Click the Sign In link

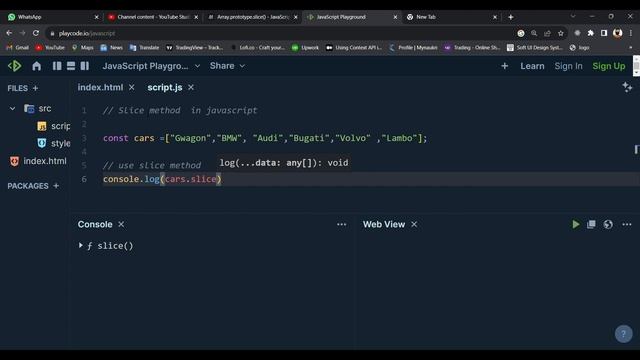click(568, 66)
